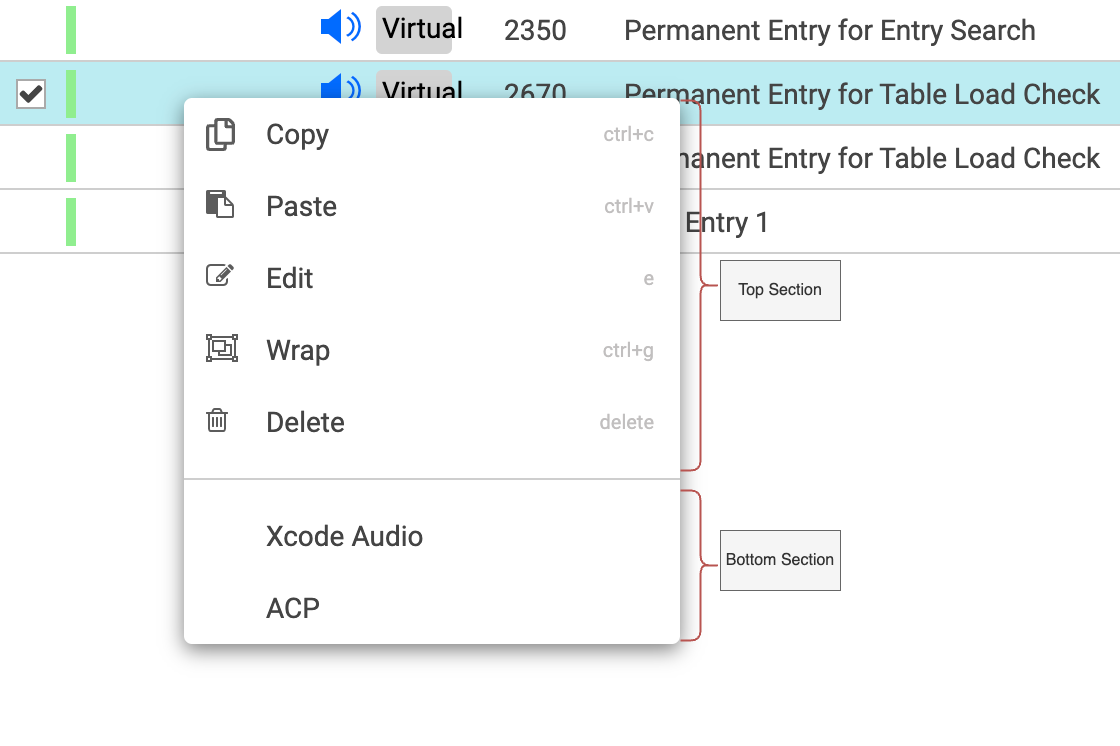Click the Edit pencil icon

tap(220, 277)
